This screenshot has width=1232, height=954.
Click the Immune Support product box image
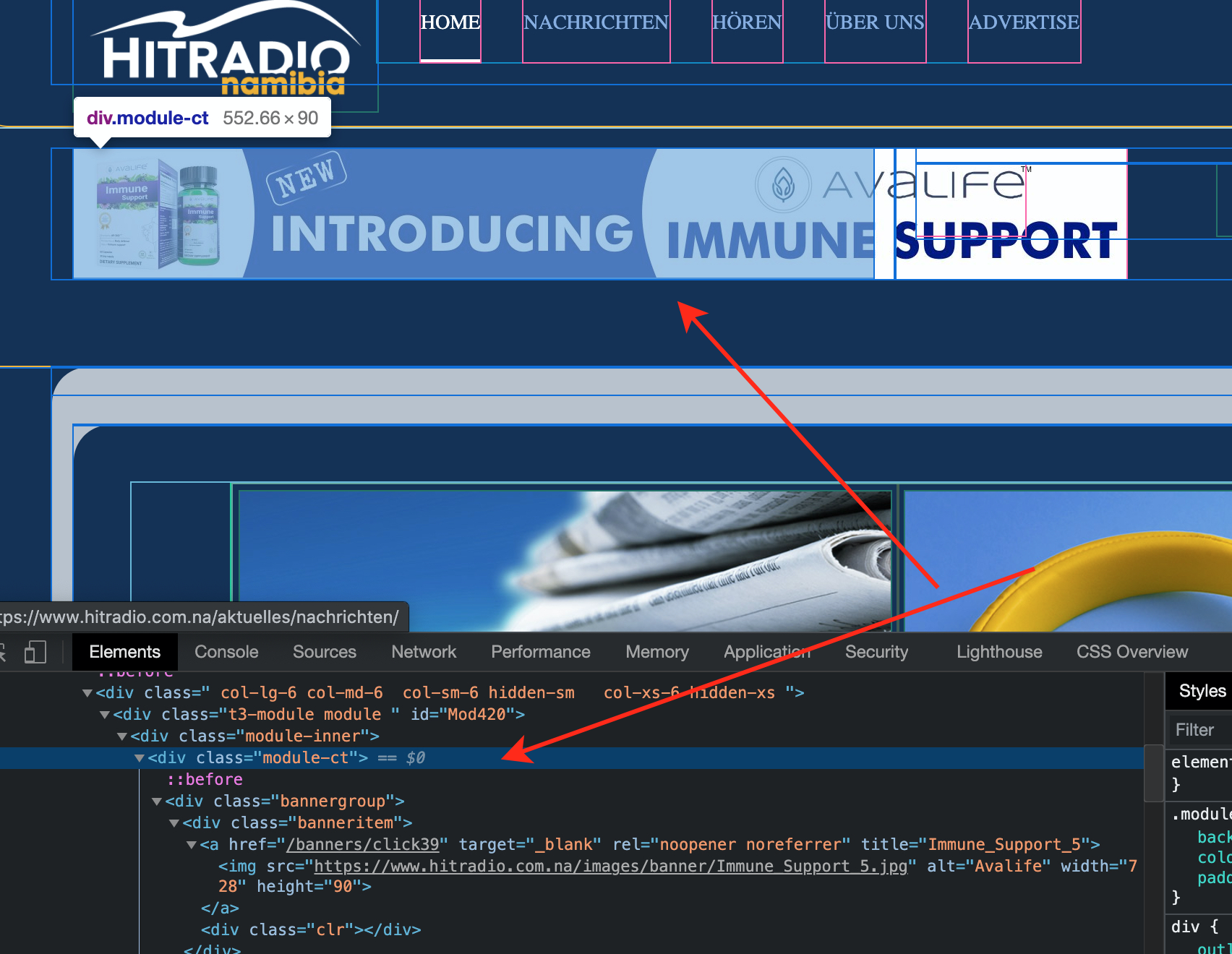[158, 214]
